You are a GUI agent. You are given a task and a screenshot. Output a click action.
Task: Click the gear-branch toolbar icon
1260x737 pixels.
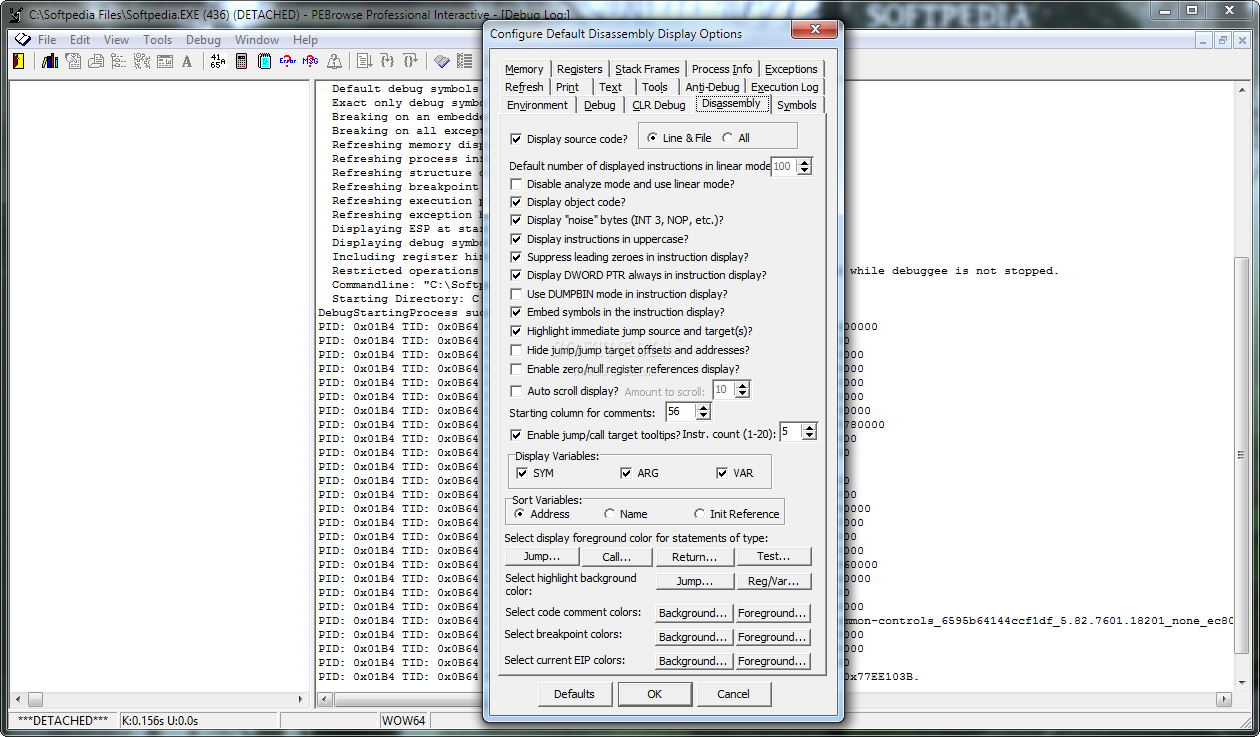tap(142, 61)
